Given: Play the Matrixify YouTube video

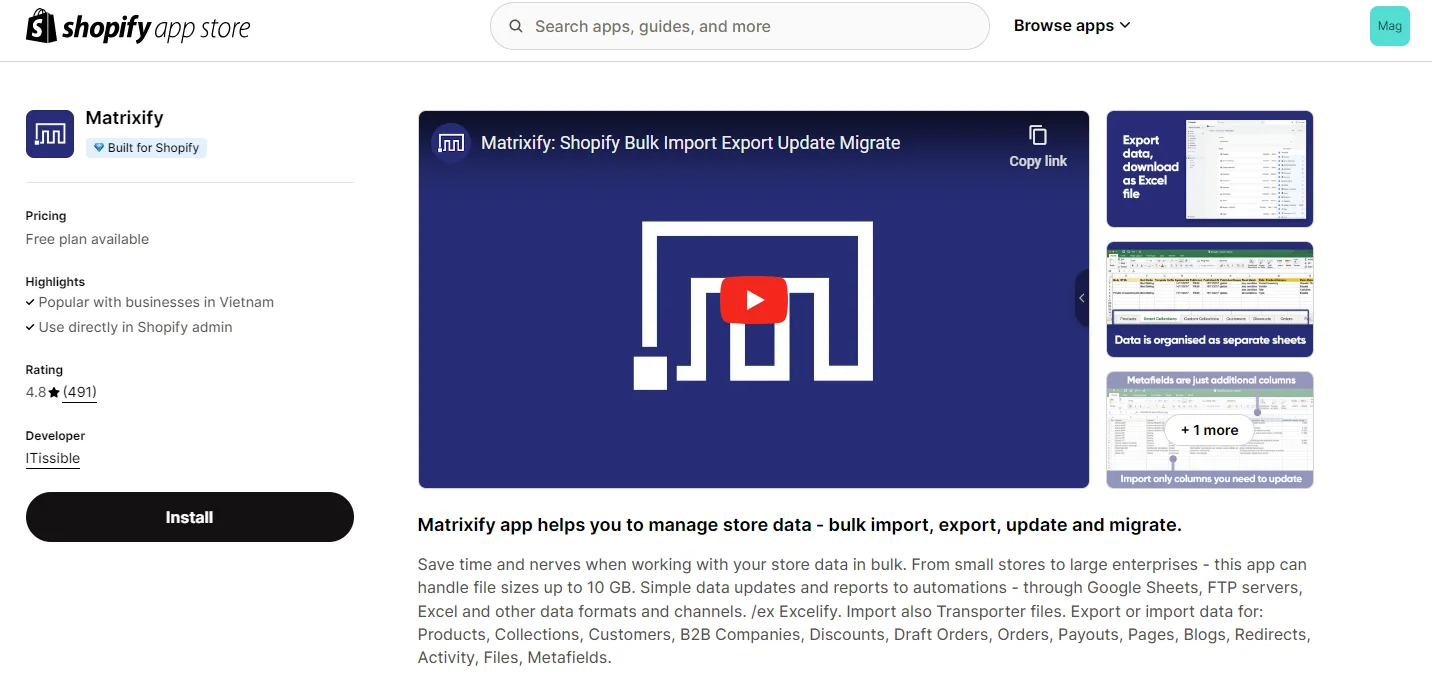Looking at the screenshot, I should (754, 300).
